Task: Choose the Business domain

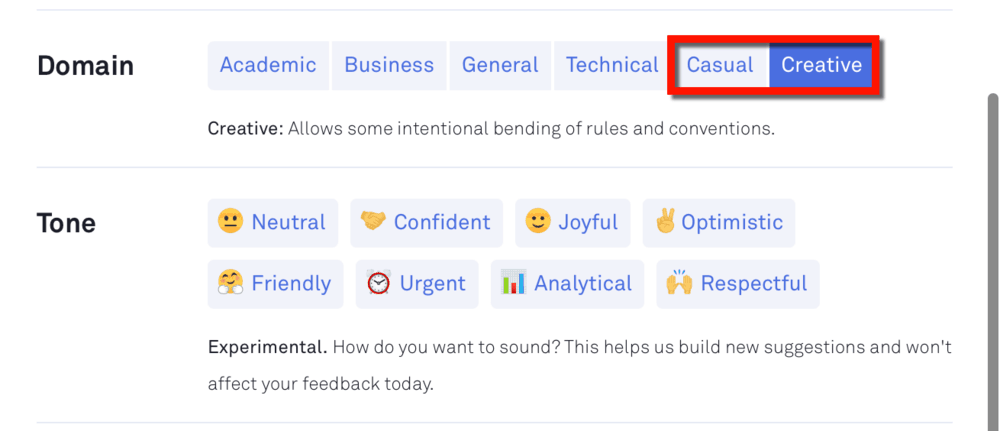Action: (x=389, y=65)
